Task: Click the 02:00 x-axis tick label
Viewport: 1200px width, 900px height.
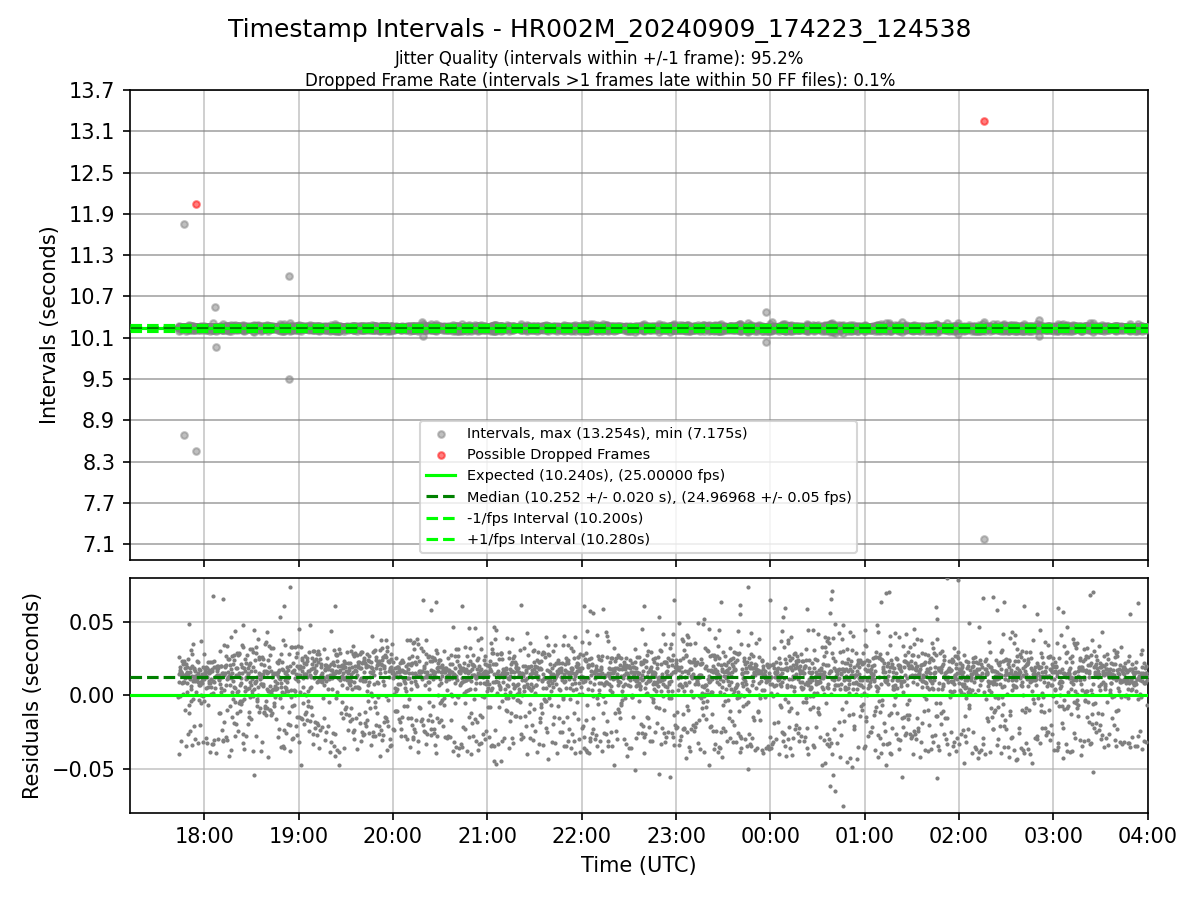Action: pos(958,836)
